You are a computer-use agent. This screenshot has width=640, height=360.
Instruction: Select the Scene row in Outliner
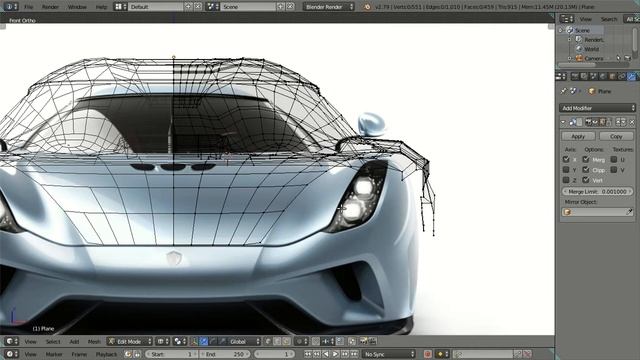(582, 30)
